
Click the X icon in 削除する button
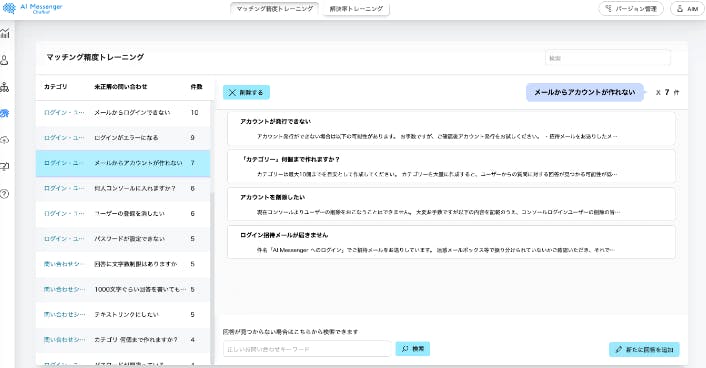point(232,92)
